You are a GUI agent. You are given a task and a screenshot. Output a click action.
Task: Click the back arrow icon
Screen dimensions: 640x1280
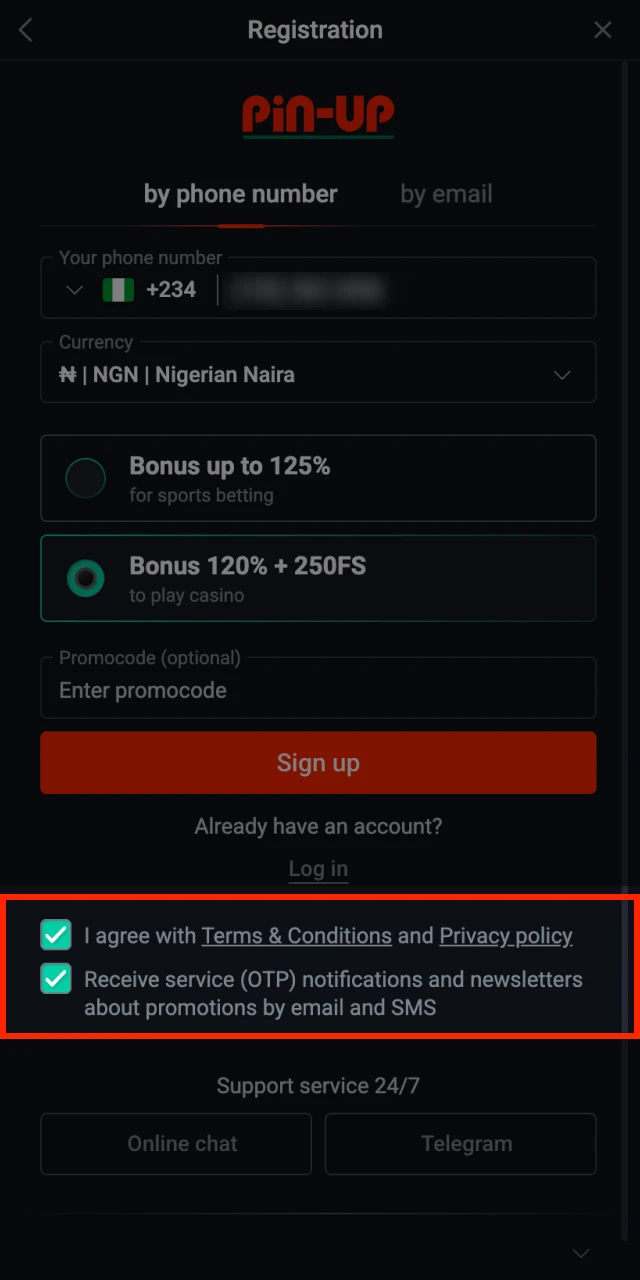[x=26, y=30]
